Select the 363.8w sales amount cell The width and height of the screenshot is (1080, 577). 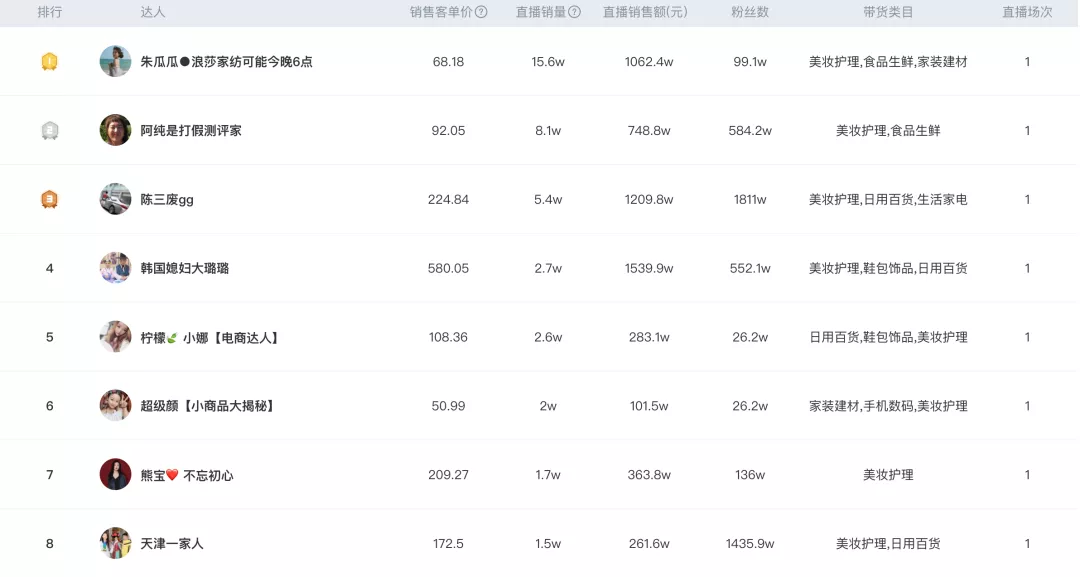click(x=649, y=475)
